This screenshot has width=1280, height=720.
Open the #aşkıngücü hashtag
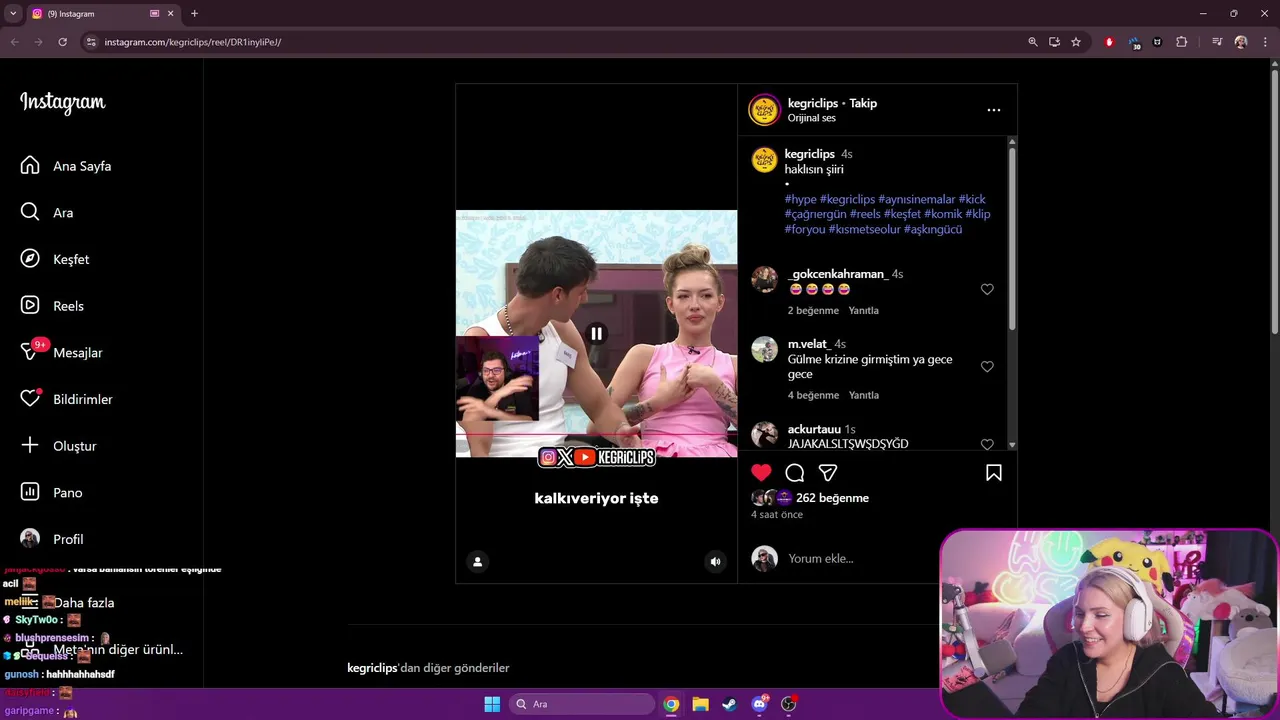[933, 229]
